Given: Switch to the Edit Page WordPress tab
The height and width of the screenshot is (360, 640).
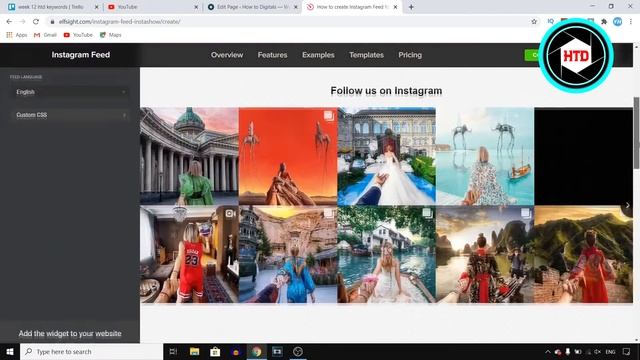Looking at the screenshot, I should [252, 7].
